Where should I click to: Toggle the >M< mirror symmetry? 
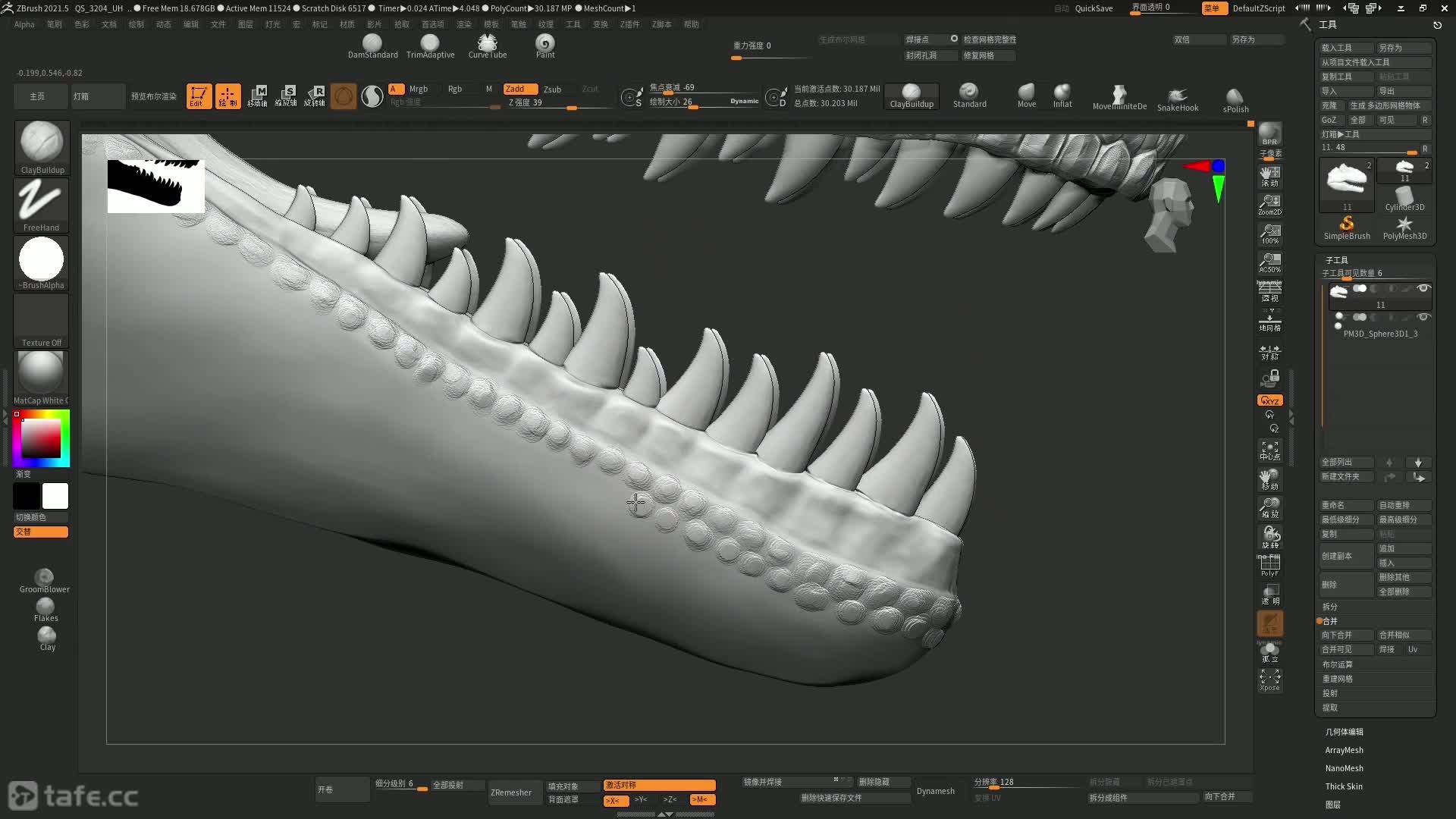tap(701, 800)
